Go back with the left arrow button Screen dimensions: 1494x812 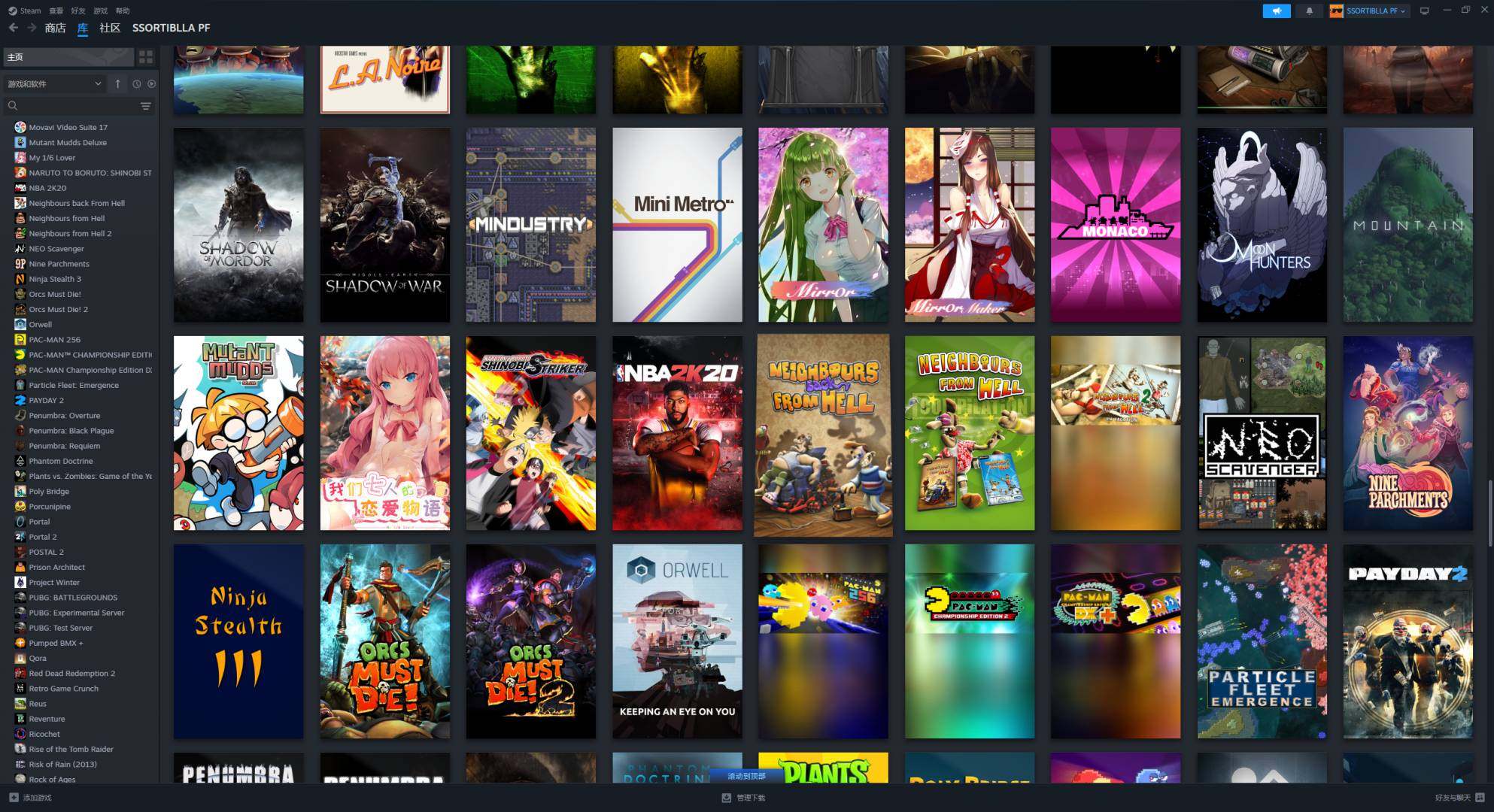pos(14,28)
